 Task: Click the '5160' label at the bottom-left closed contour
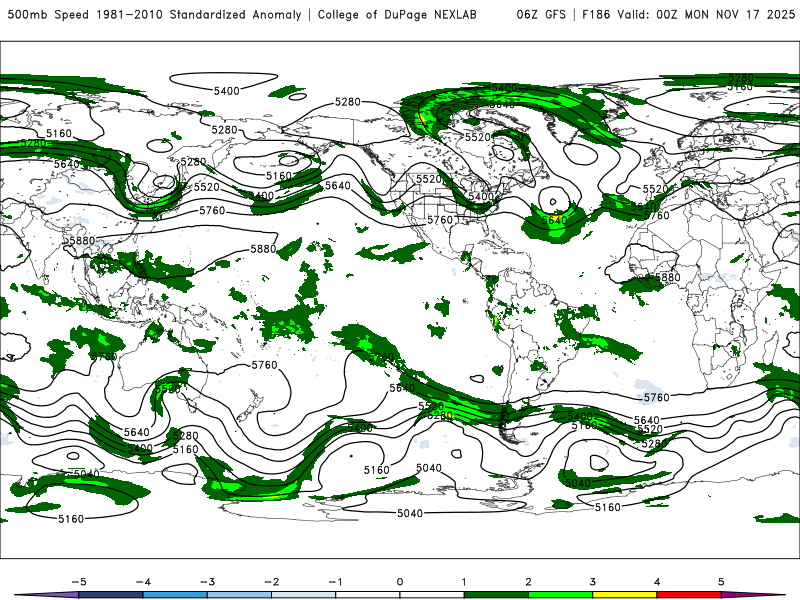pyautogui.click(x=71, y=519)
